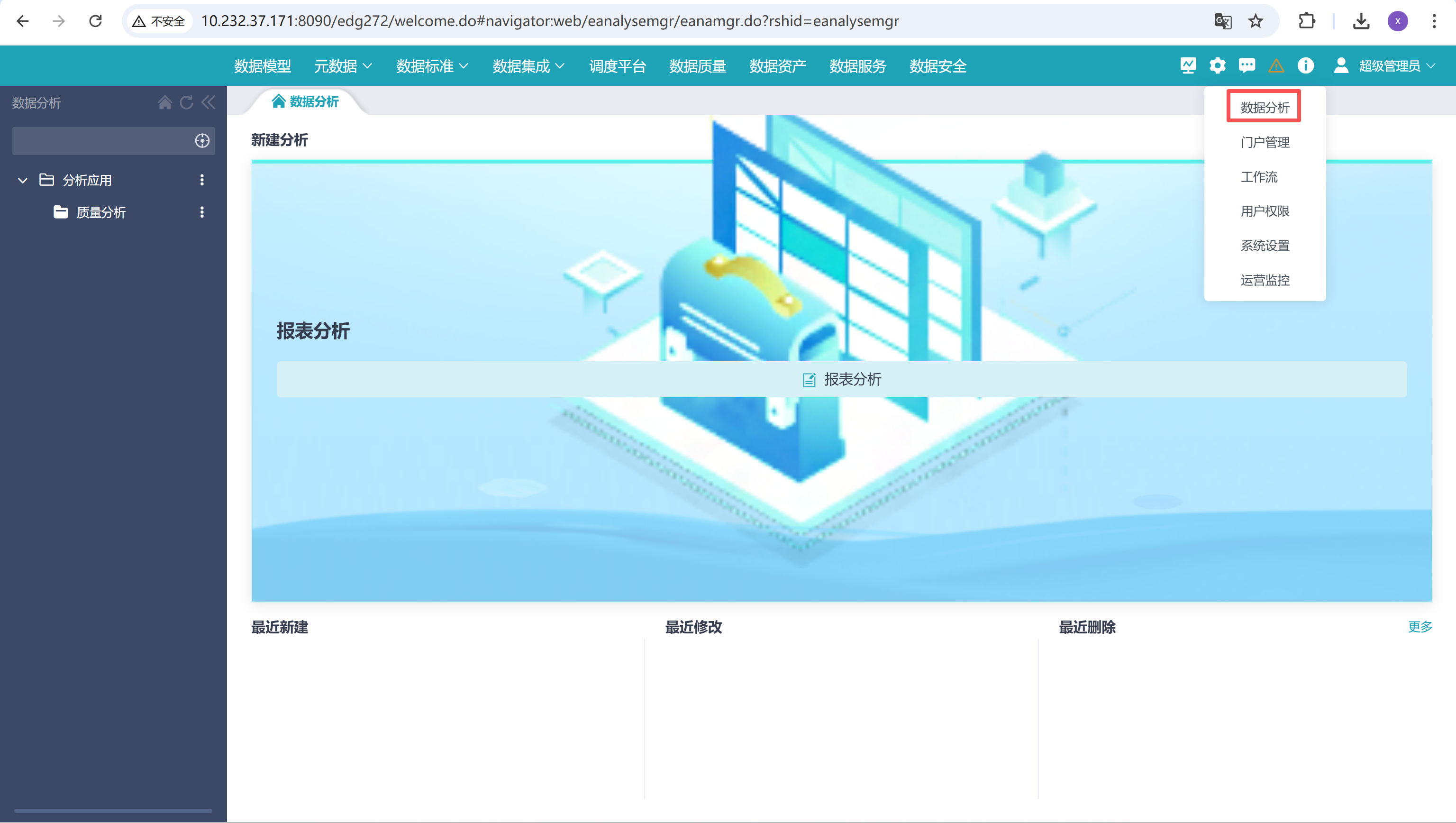Screen dimensions: 1456x823
Task: Click the sidebar home icon
Action: pyautogui.click(x=164, y=102)
